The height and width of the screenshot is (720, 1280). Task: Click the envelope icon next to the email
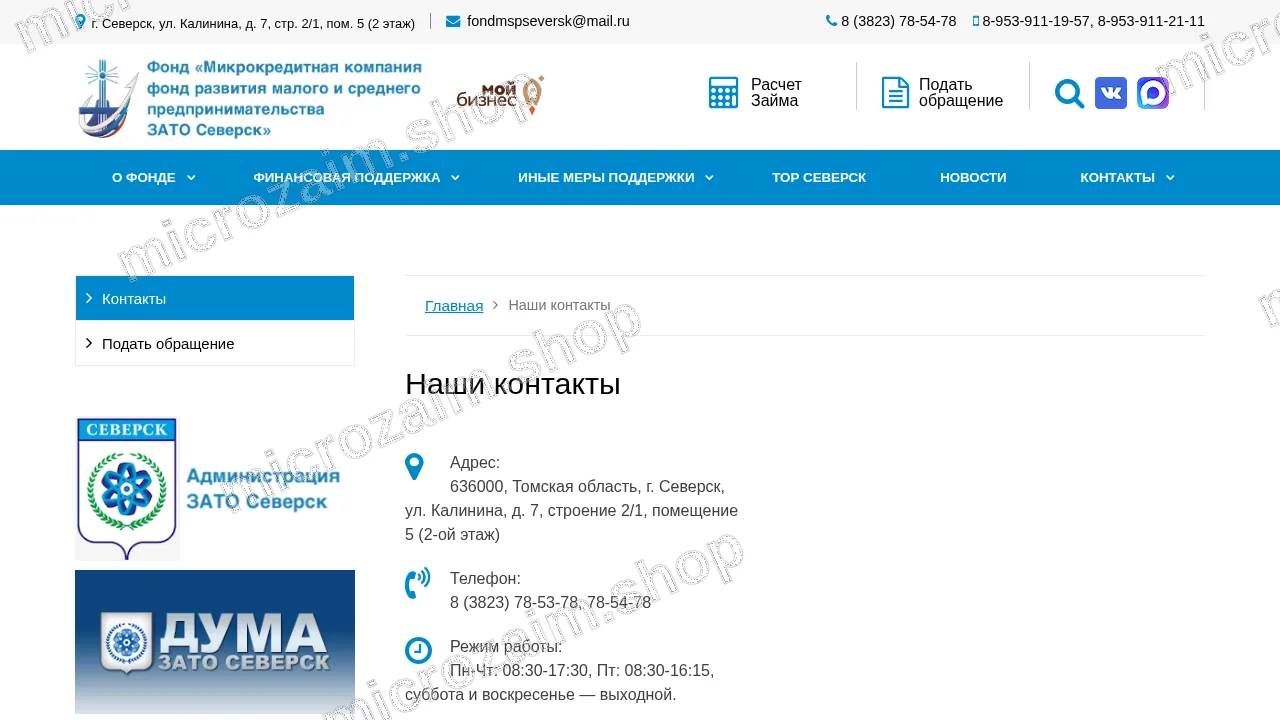pyautogui.click(x=453, y=21)
